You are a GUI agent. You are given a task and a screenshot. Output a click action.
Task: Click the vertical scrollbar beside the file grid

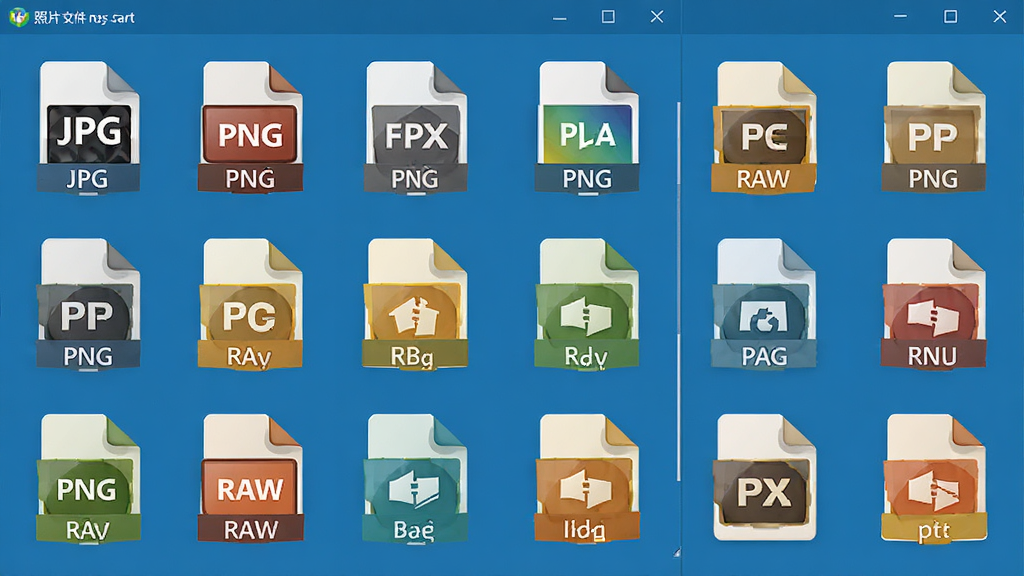(679, 291)
